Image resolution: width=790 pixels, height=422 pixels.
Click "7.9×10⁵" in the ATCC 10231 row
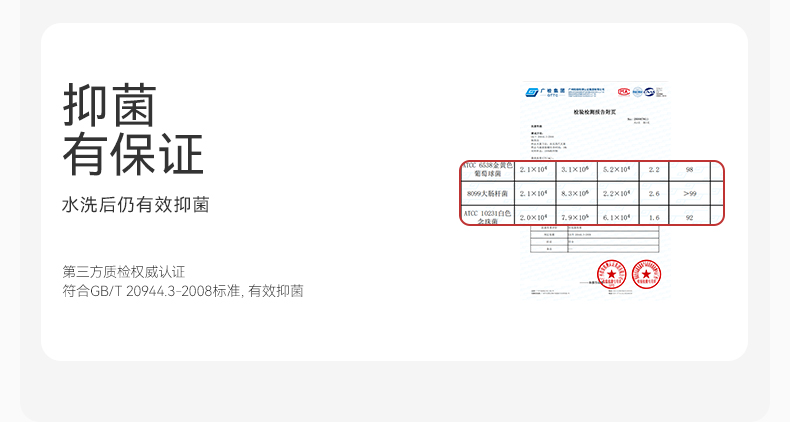(576, 218)
